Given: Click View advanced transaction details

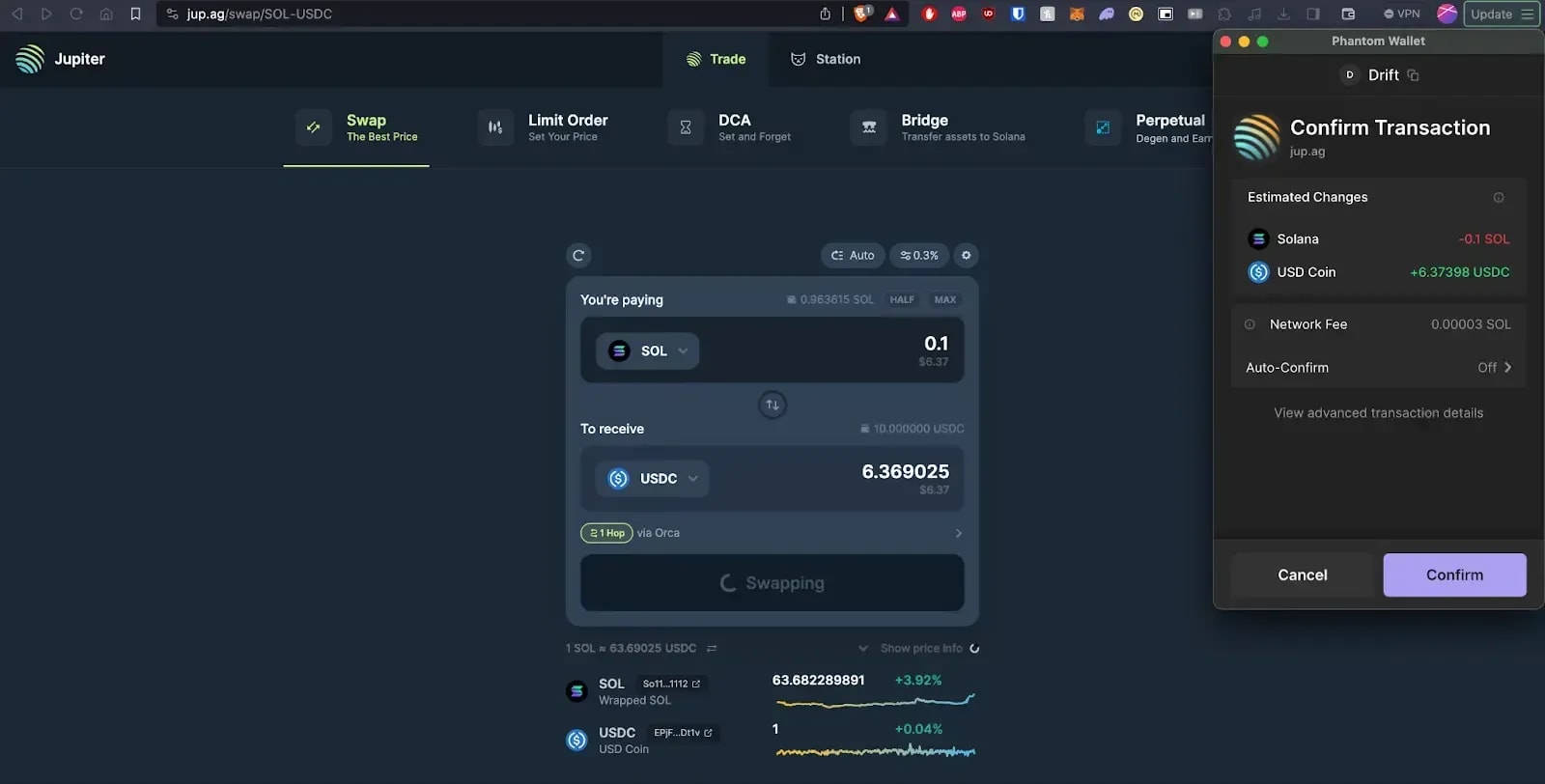Looking at the screenshot, I should point(1378,412).
